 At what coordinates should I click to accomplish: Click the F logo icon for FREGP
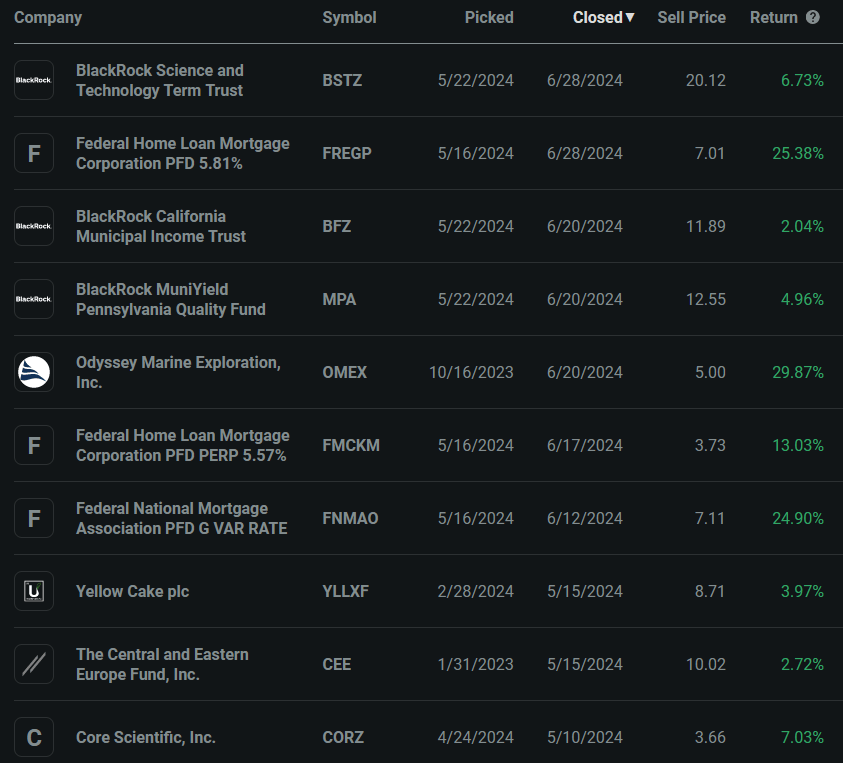coord(34,153)
